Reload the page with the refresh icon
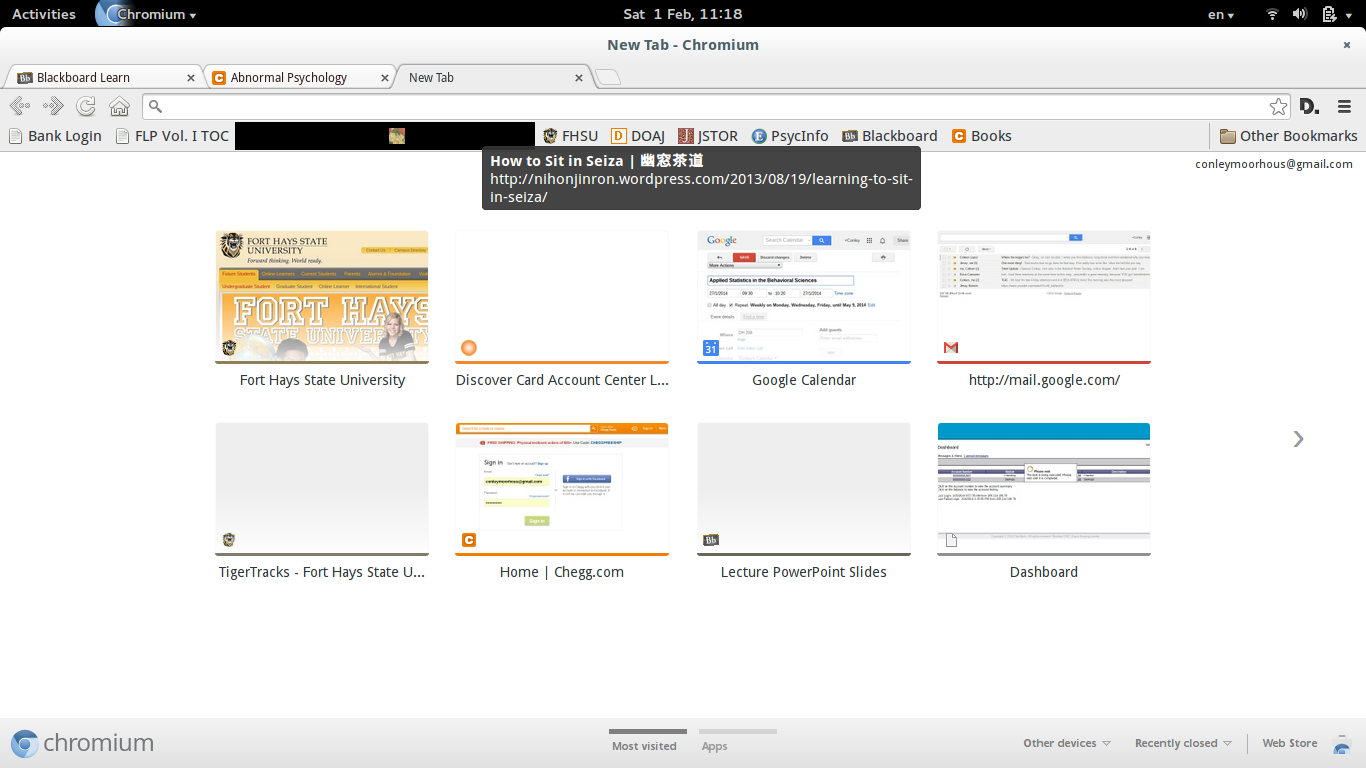Screen dimensions: 1366x768 86,106
